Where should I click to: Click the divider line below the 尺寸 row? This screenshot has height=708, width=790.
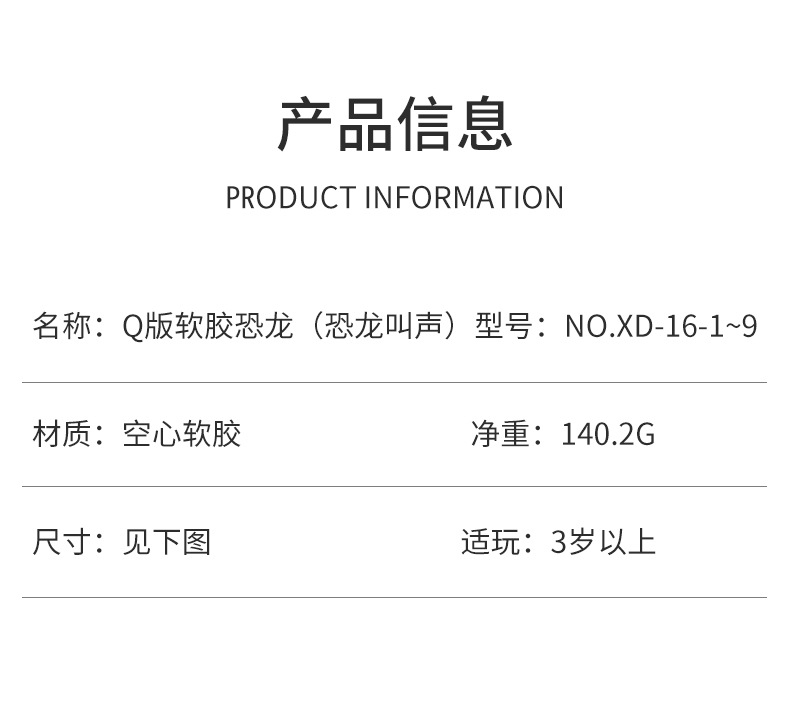pos(394,598)
